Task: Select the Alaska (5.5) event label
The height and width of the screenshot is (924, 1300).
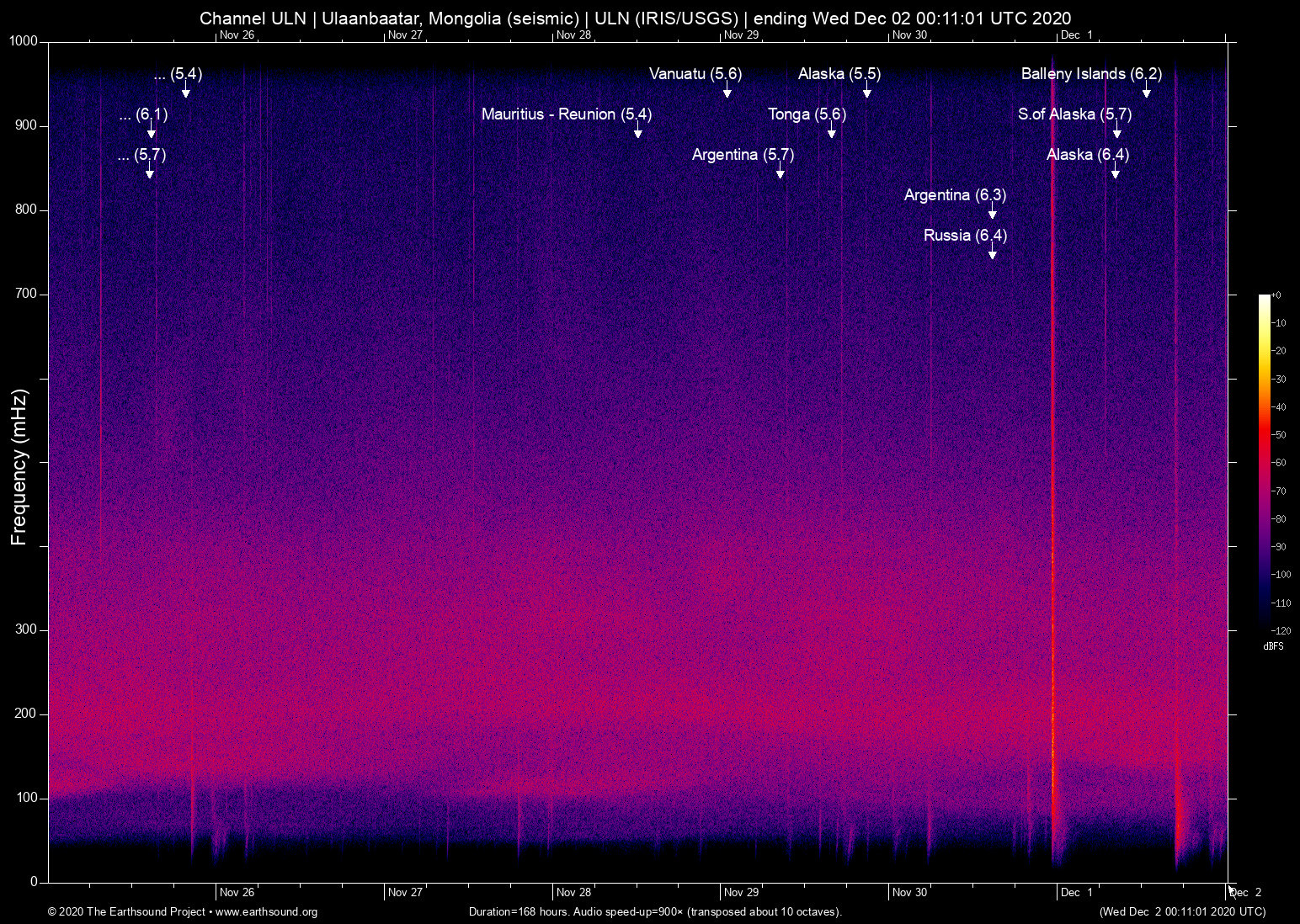Action: click(x=839, y=74)
